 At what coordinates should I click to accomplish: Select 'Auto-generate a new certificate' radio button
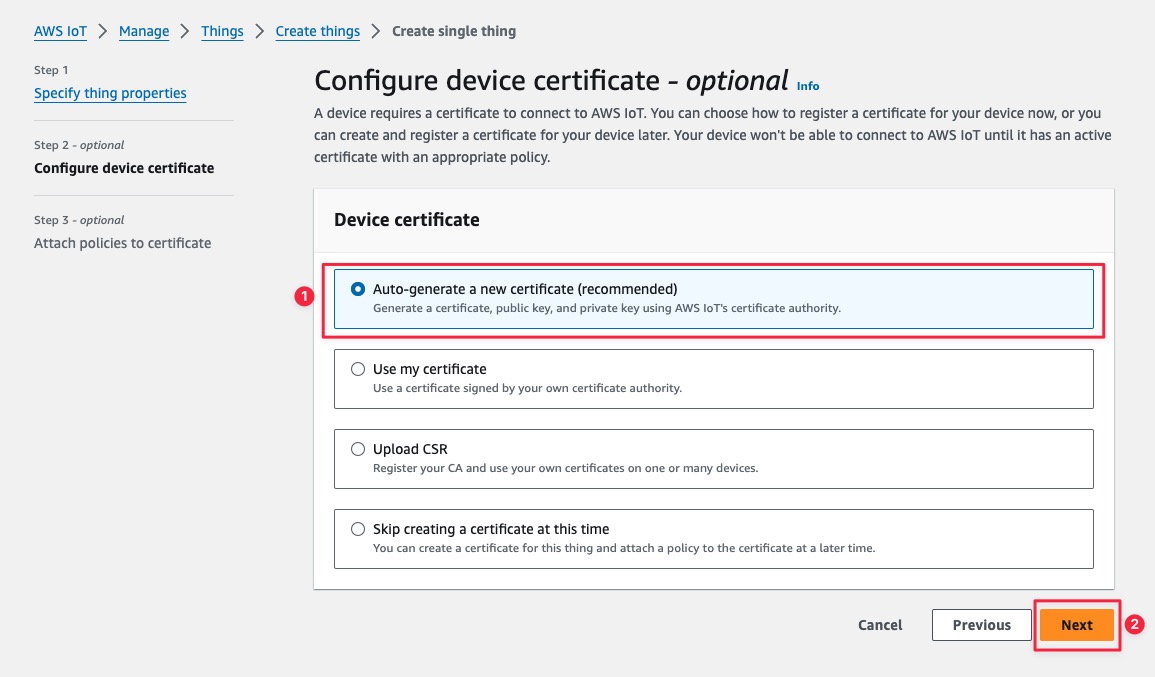358,289
